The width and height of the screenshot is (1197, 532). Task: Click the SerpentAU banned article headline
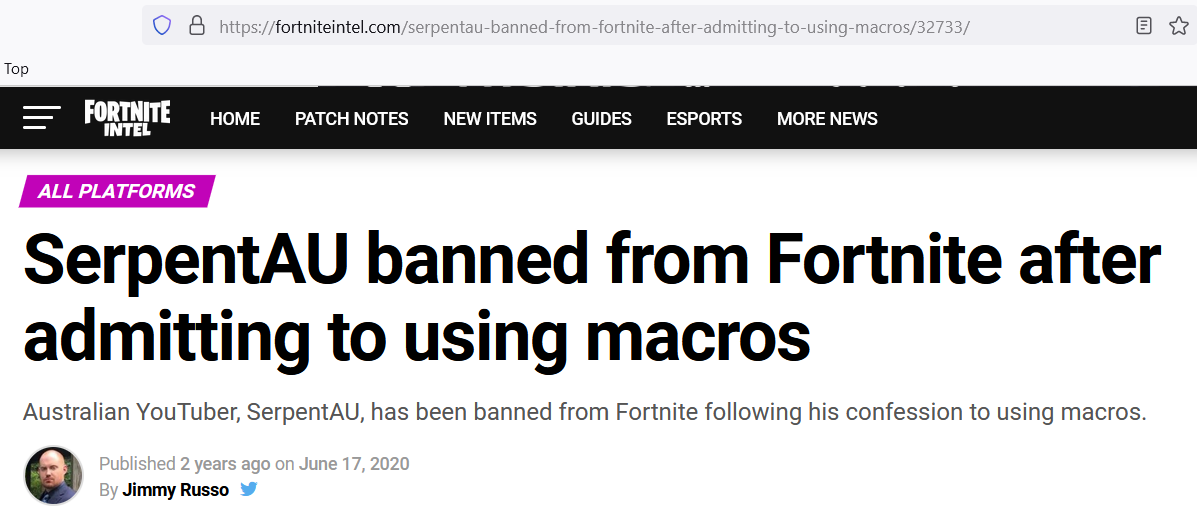tap(591, 298)
